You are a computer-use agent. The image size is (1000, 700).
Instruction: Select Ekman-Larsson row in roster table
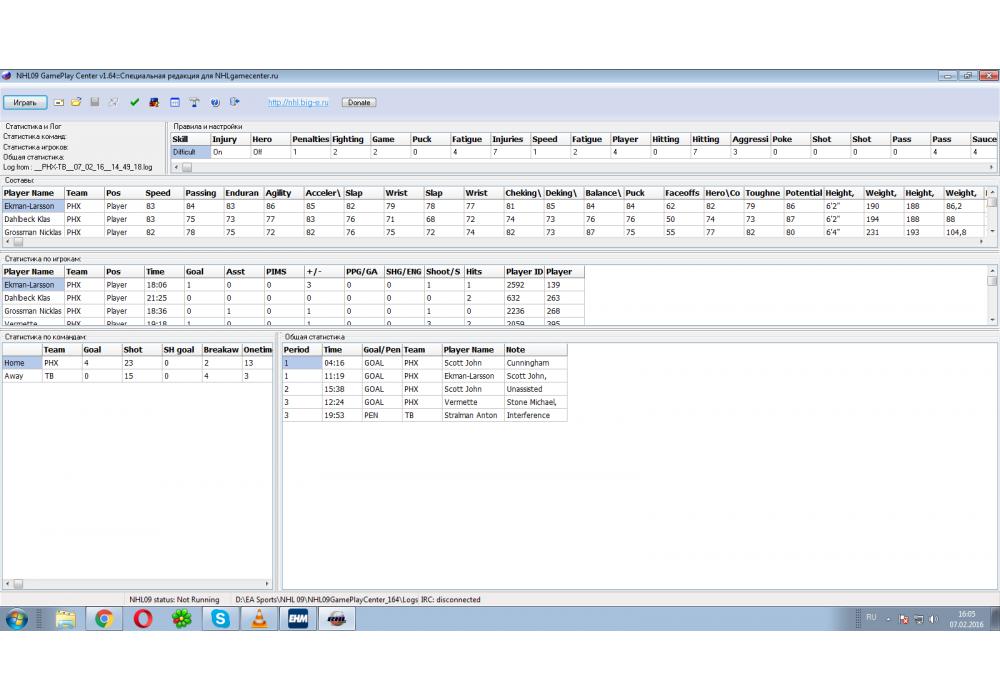pyautogui.click(x=30, y=206)
